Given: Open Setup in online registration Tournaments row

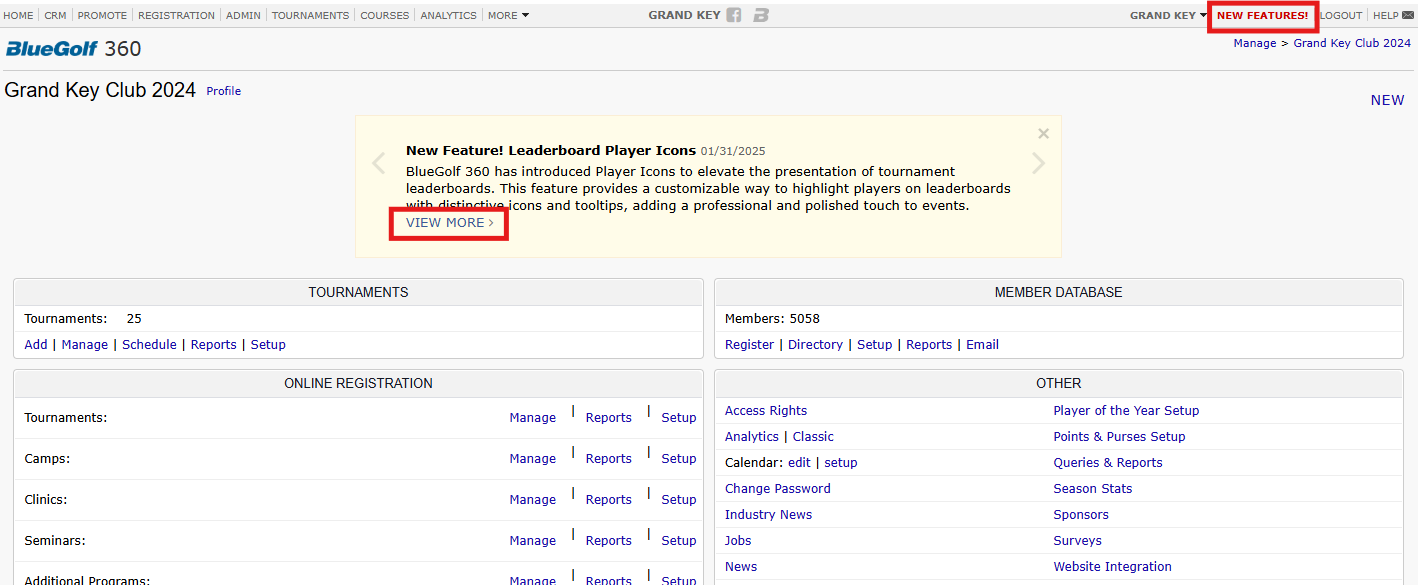Looking at the screenshot, I should pos(678,418).
